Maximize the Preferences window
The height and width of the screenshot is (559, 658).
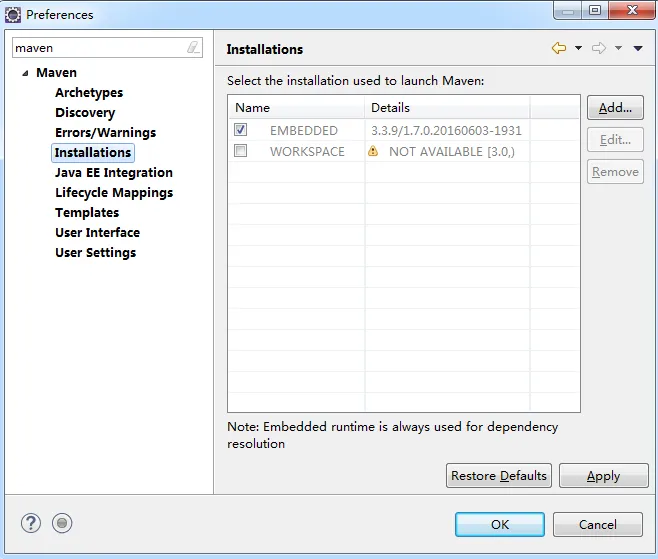[595, 10]
